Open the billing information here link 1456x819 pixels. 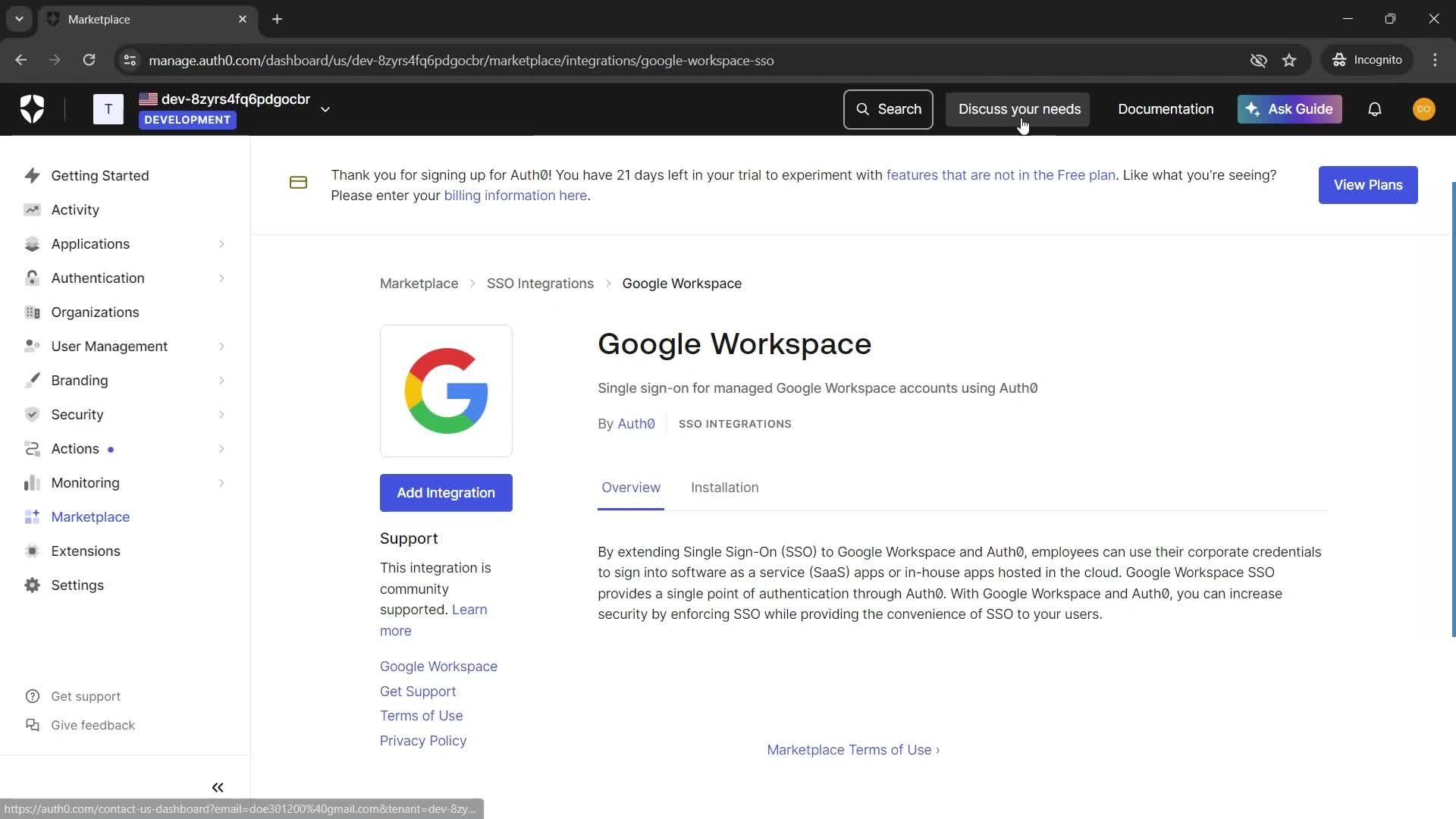point(516,196)
